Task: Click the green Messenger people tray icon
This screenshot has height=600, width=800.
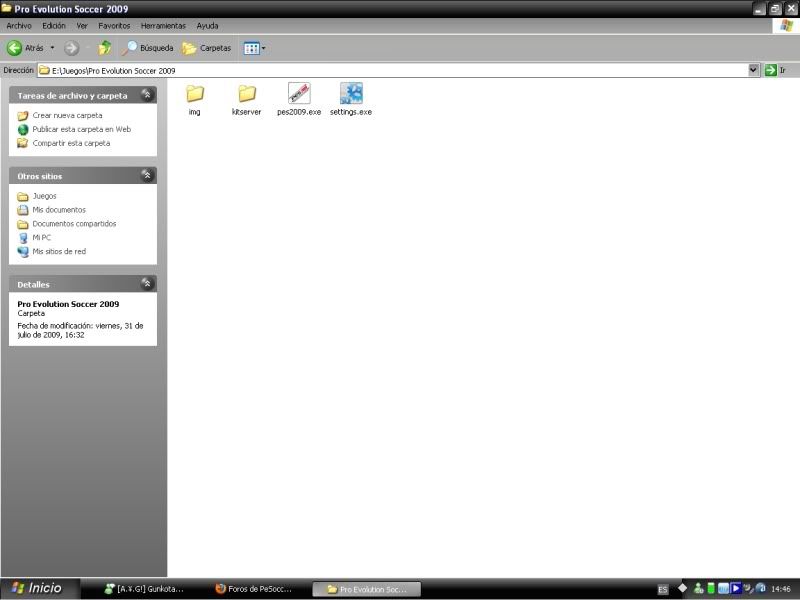Action: tap(698, 589)
